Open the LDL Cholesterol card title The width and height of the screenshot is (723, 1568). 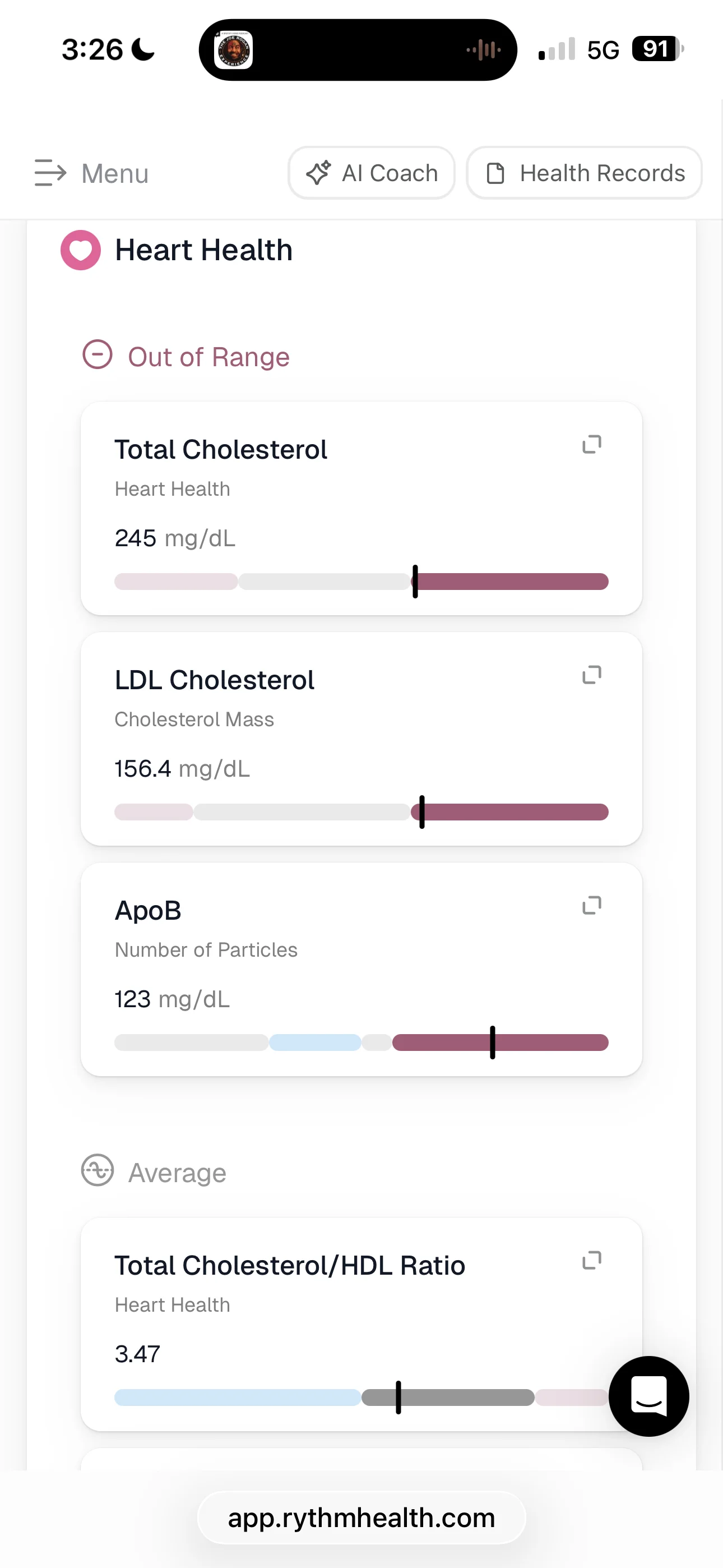click(214, 680)
